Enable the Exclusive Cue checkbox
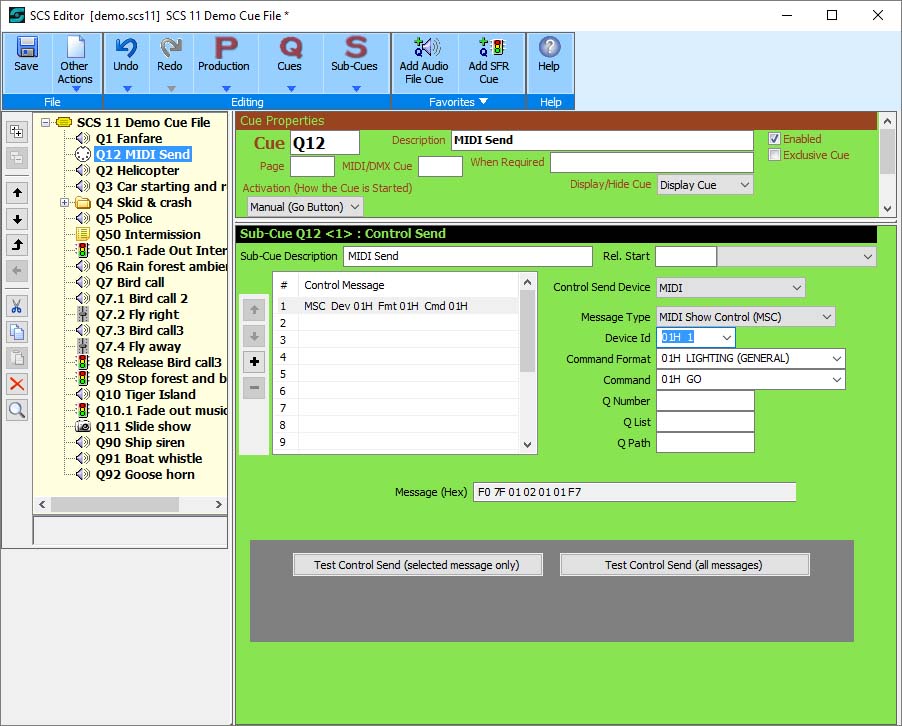Viewport: 902px width, 726px height. click(774, 155)
